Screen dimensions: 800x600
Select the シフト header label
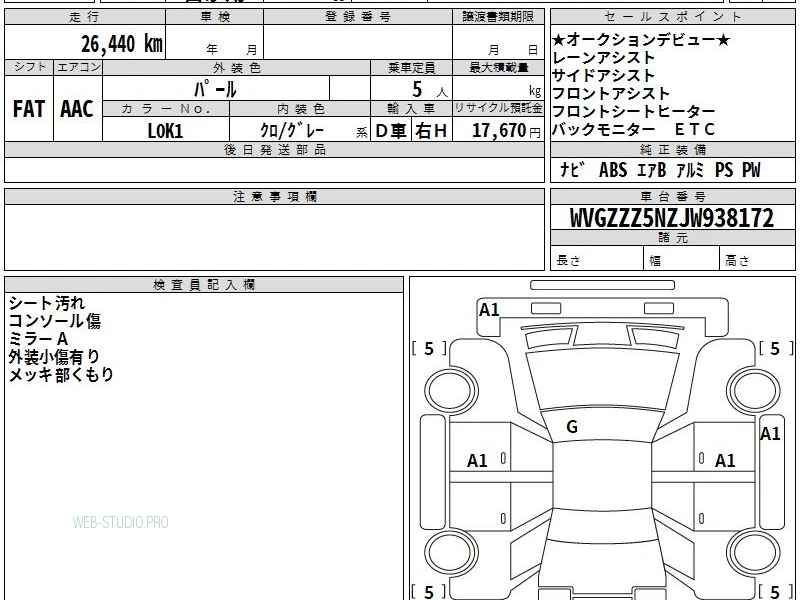(x=29, y=67)
